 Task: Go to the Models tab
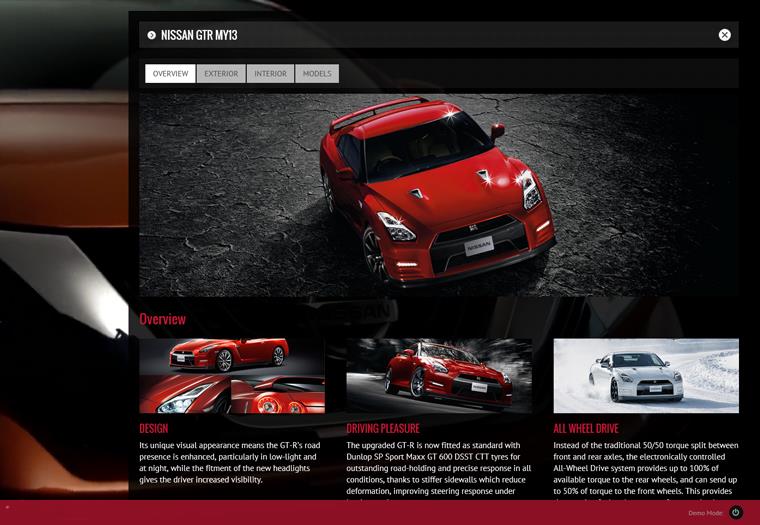(317, 73)
